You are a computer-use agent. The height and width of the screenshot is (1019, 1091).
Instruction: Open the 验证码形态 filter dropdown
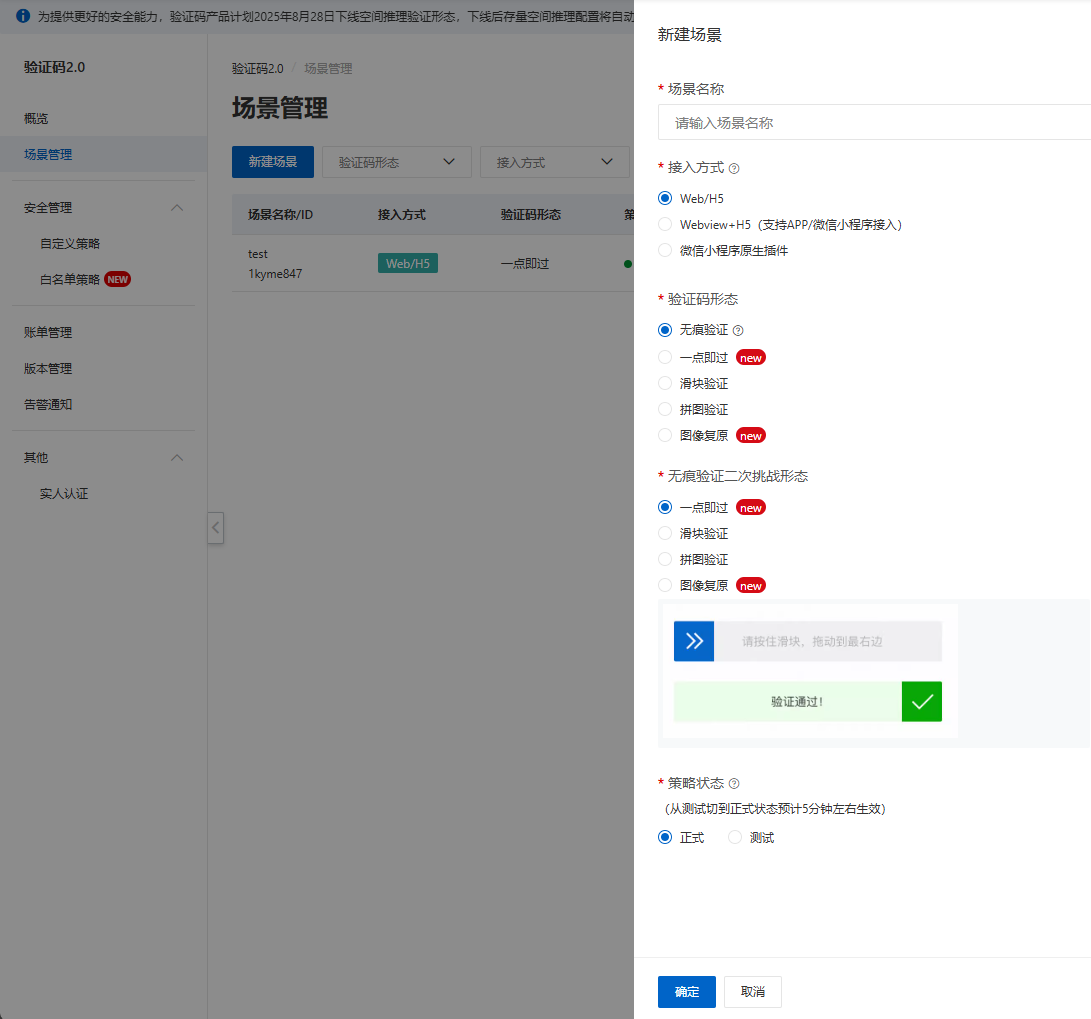coord(396,161)
